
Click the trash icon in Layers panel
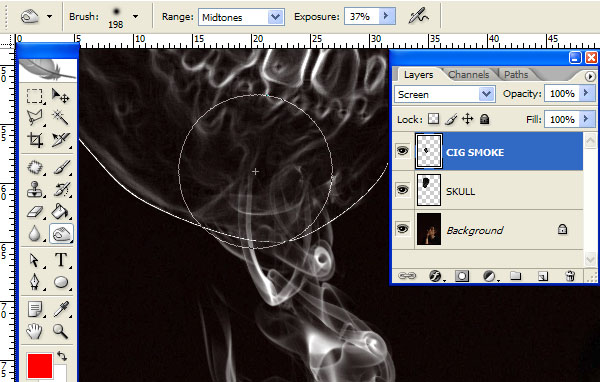[570, 276]
